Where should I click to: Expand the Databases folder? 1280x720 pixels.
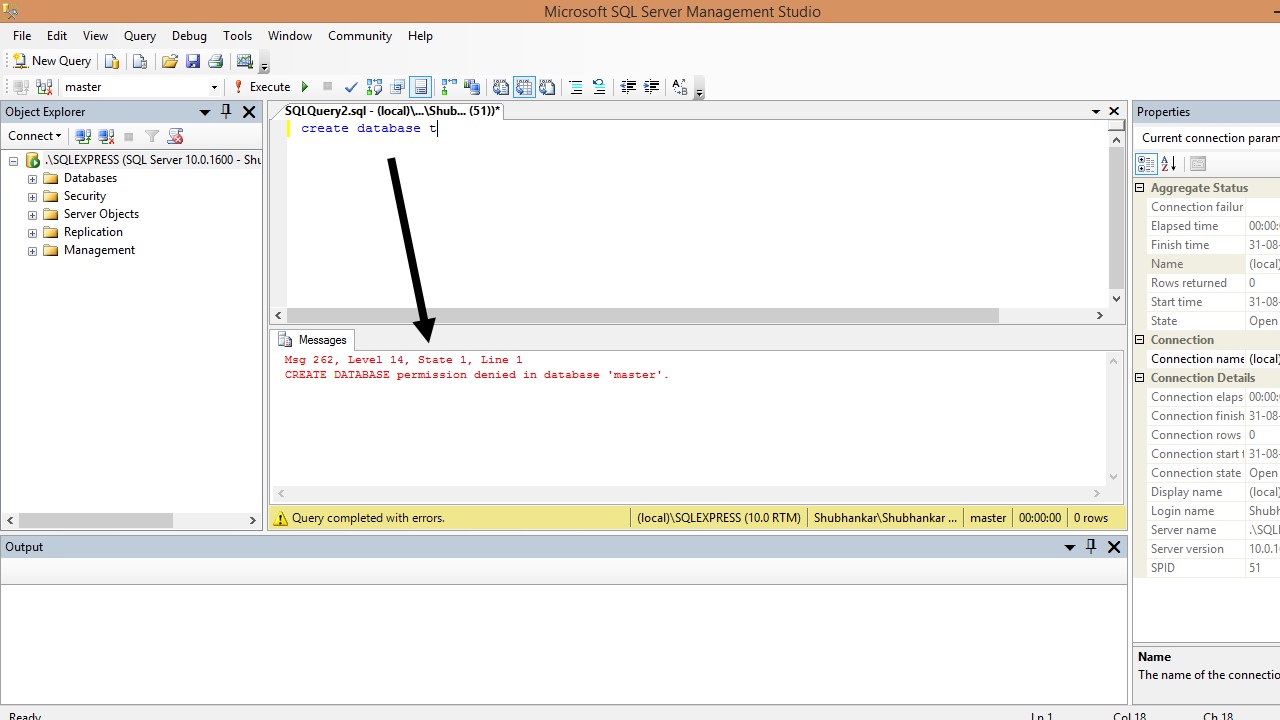click(x=32, y=179)
